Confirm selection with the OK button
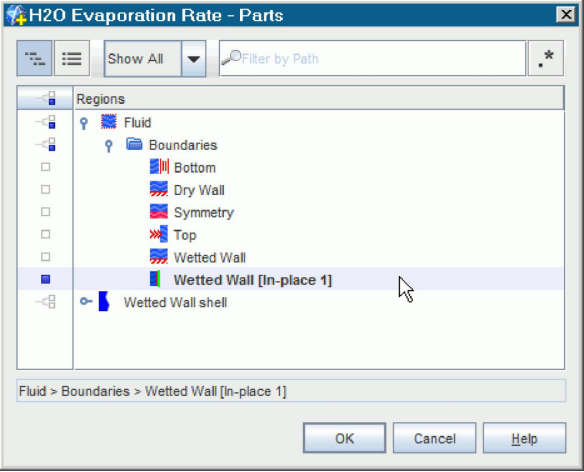Screen dimensions: 584x472 (344, 438)
